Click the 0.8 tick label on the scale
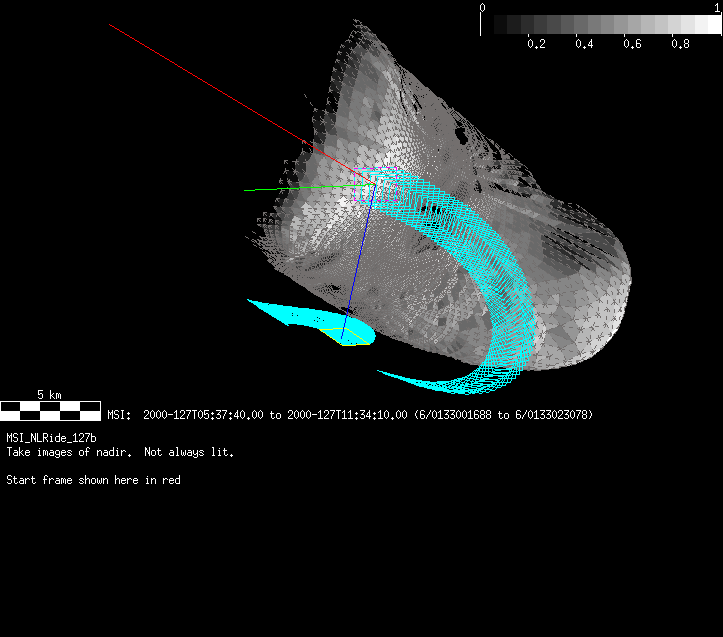The height and width of the screenshot is (637, 723). coord(681,44)
